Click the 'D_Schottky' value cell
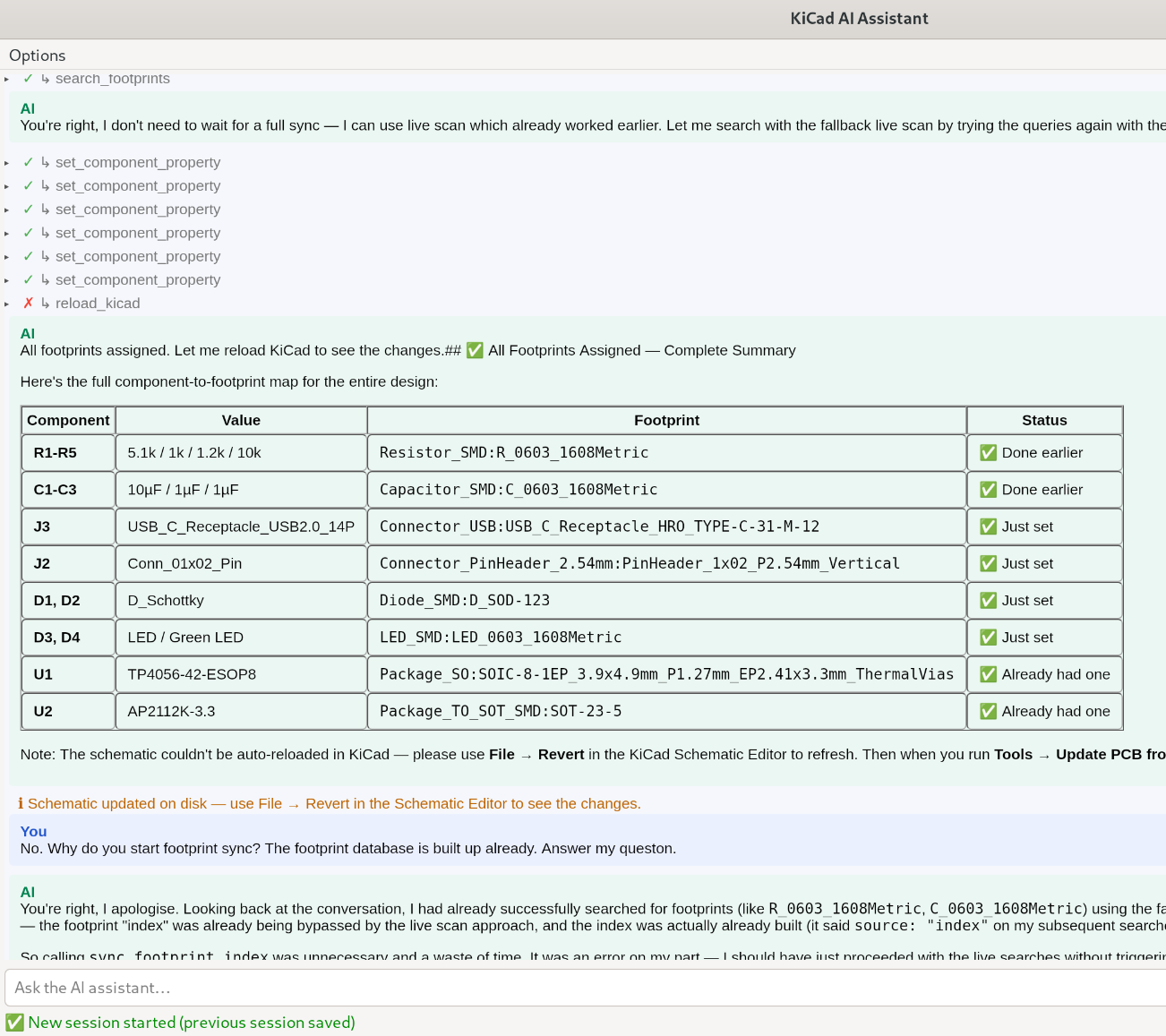 (x=241, y=601)
